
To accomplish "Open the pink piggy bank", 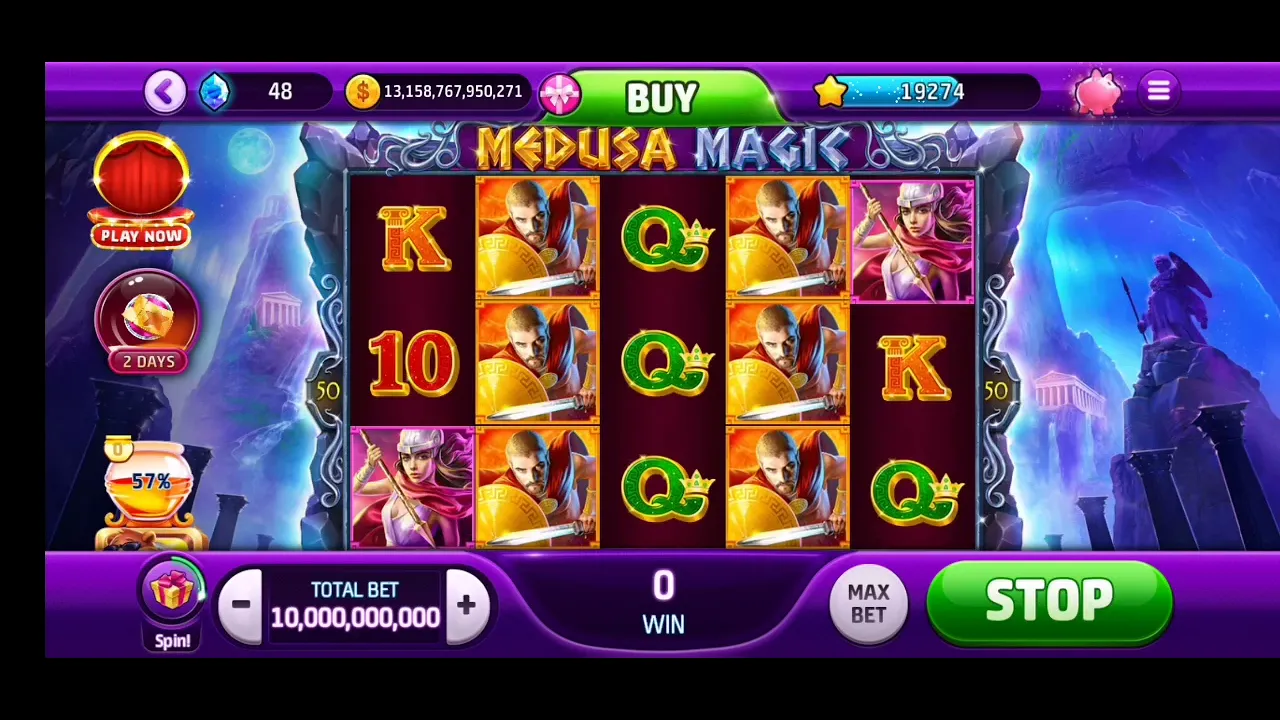I will tap(1098, 92).
